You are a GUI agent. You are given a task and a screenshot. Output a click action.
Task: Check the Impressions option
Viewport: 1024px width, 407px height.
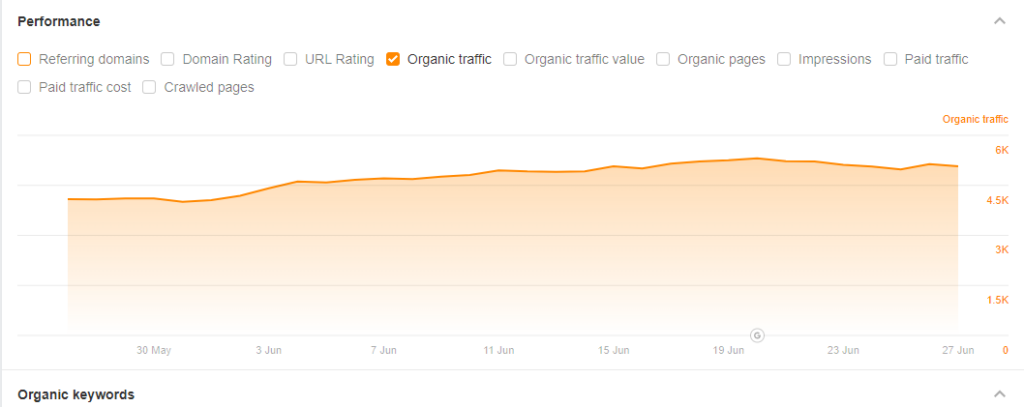[784, 59]
